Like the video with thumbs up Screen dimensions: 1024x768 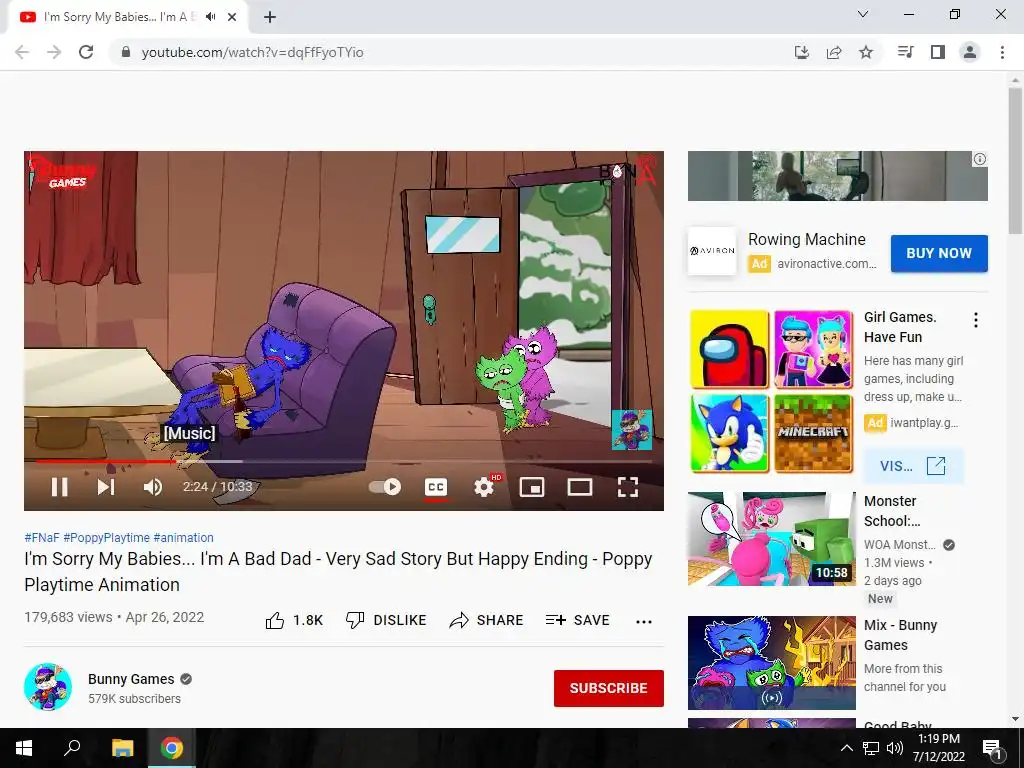pyautogui.click(x=294, y=620)
